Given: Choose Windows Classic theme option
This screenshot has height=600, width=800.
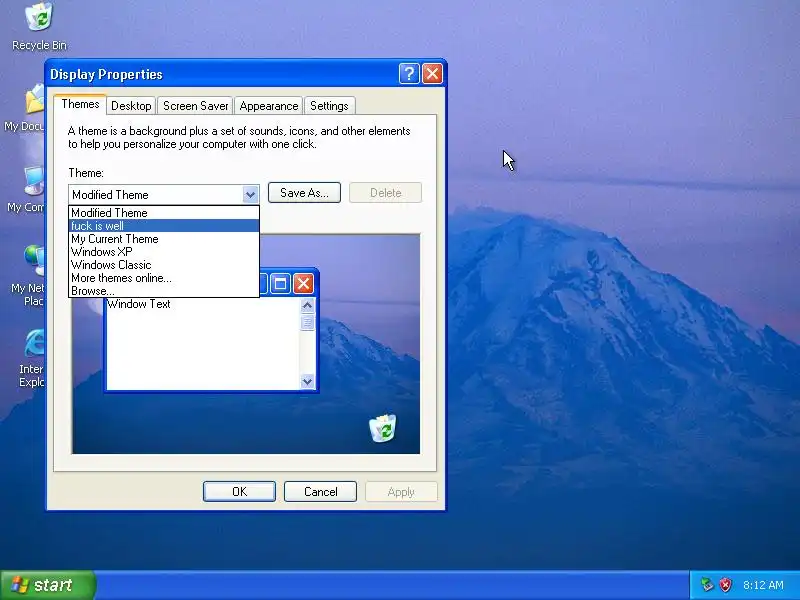Looking at the screenshot, I should 164,265.
